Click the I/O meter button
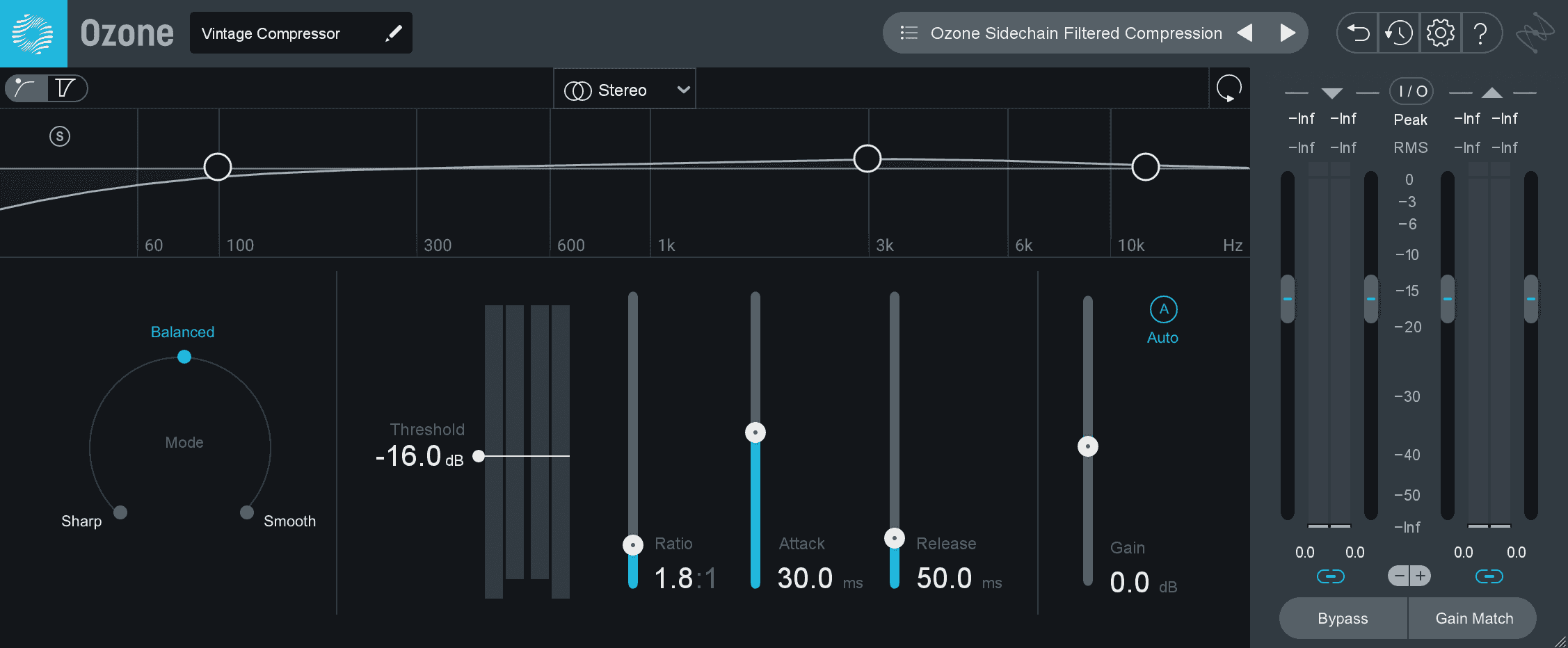 tap(1412, 91)
